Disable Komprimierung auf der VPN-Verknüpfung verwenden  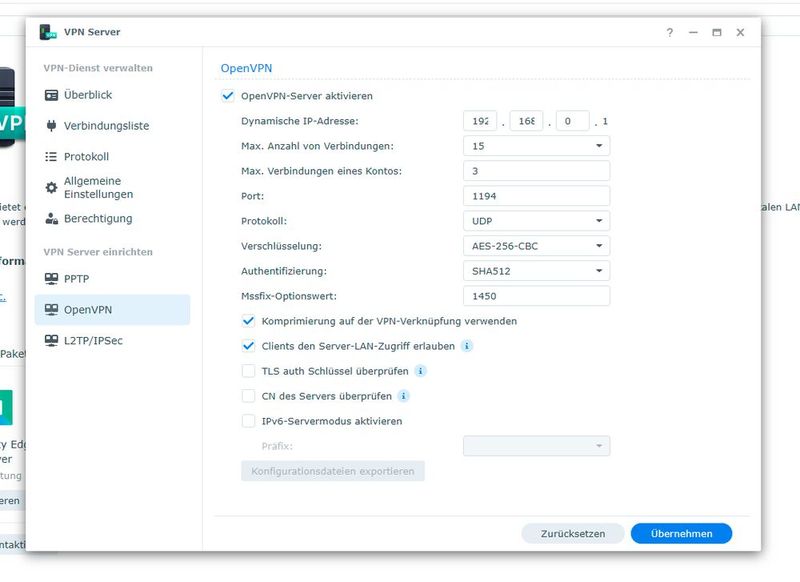[246, 321]
